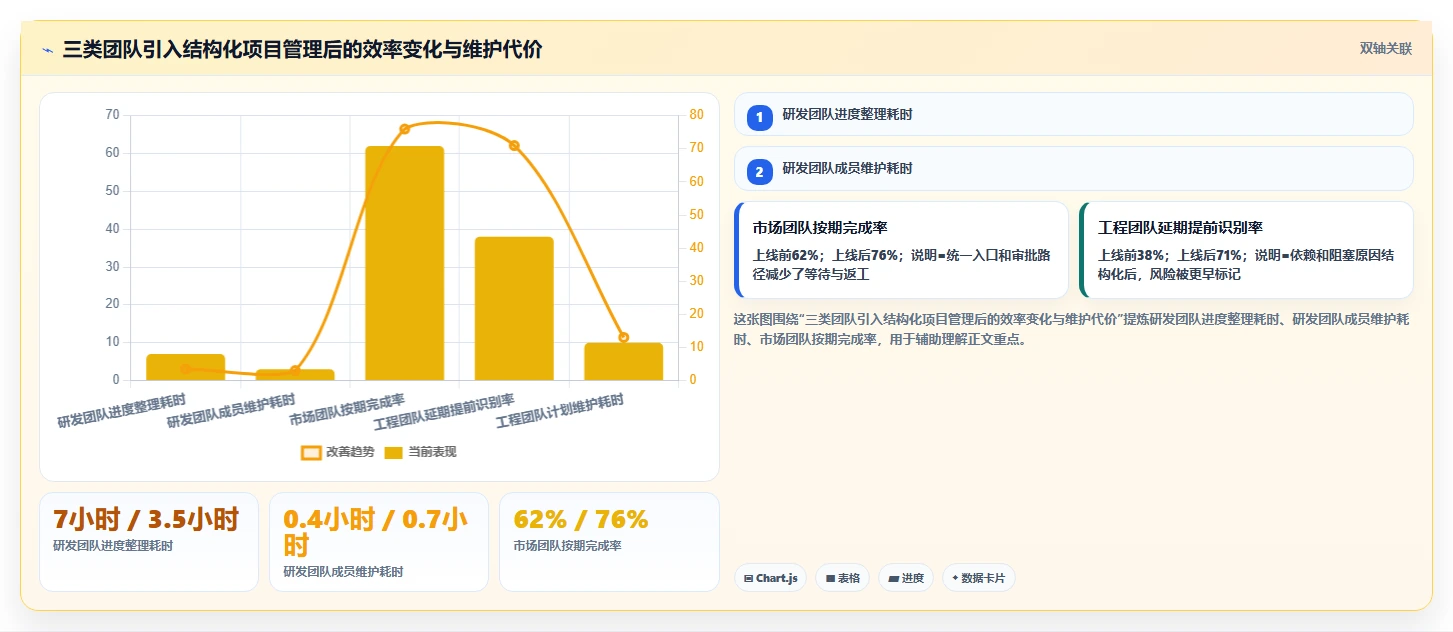Click x-axis label 市场团队按期完成率
The width and height of the screenshot is (1453, 632).
click(x=347, y=410)
